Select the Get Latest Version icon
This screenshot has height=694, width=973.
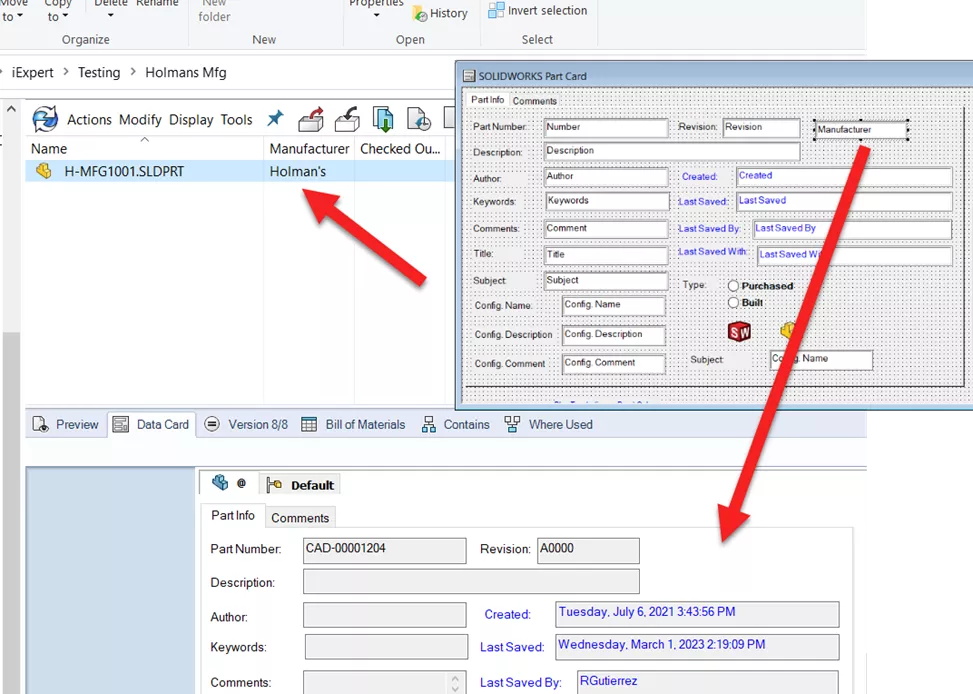click(x=383, y=119)
